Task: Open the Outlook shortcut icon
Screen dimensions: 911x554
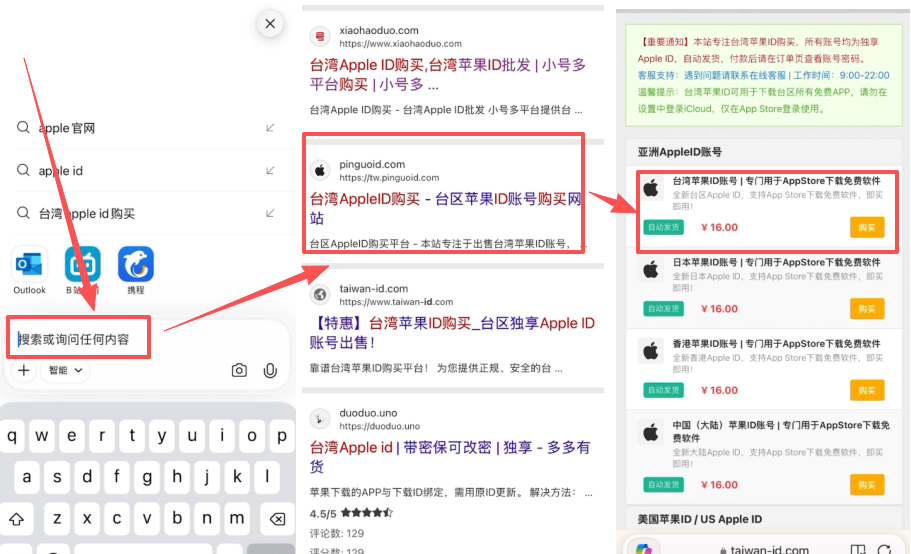Action: (29, 264)
